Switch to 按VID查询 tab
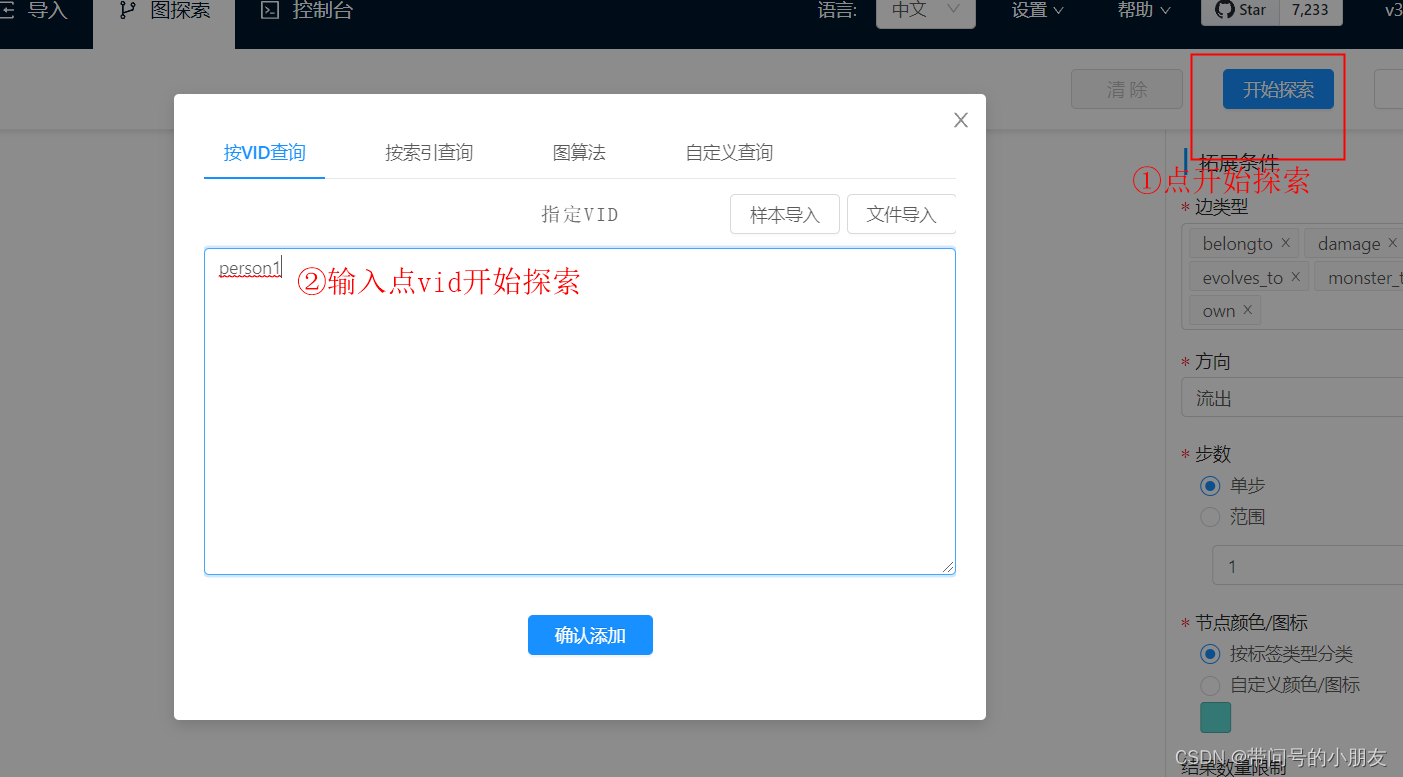Viewport: 1403px width, 777px height. 264,153
